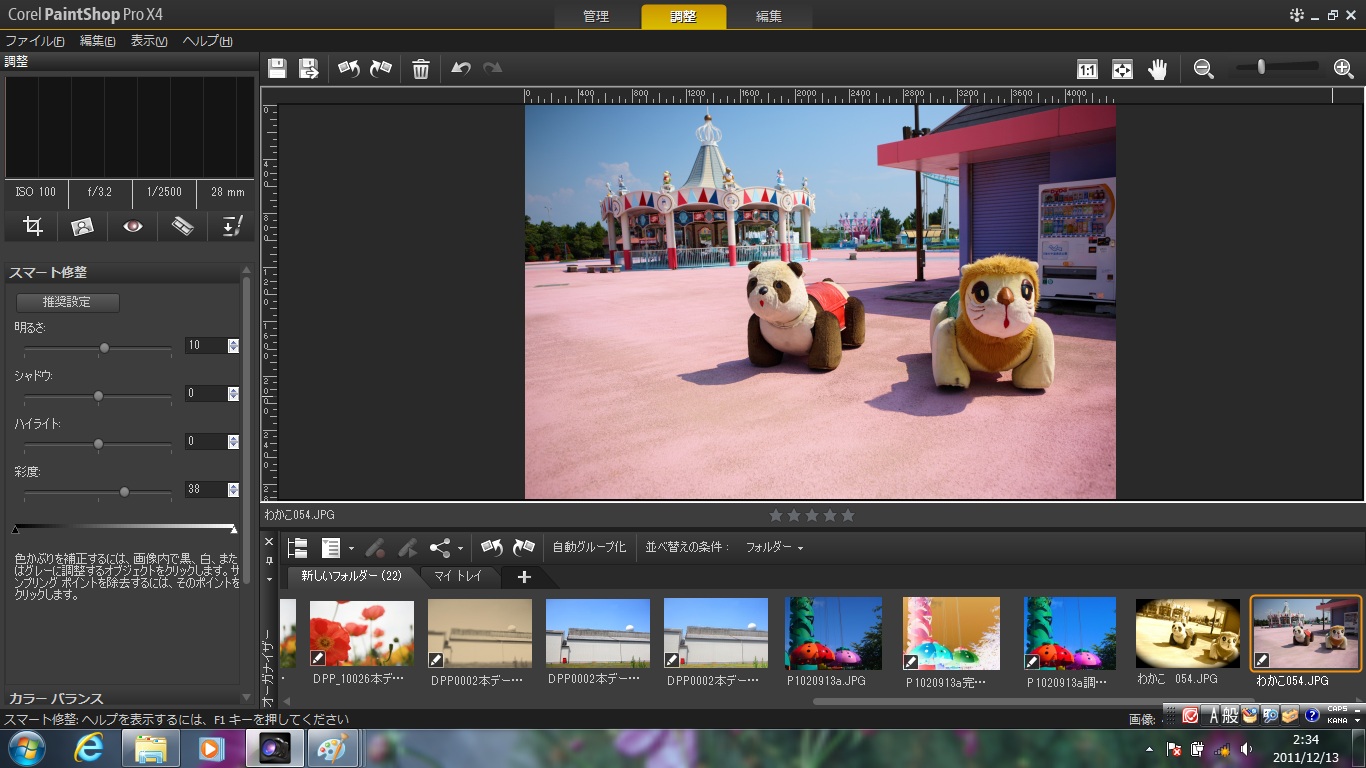Open the ファイル menu
This screenshot has height=768, width=1366.
35,41
